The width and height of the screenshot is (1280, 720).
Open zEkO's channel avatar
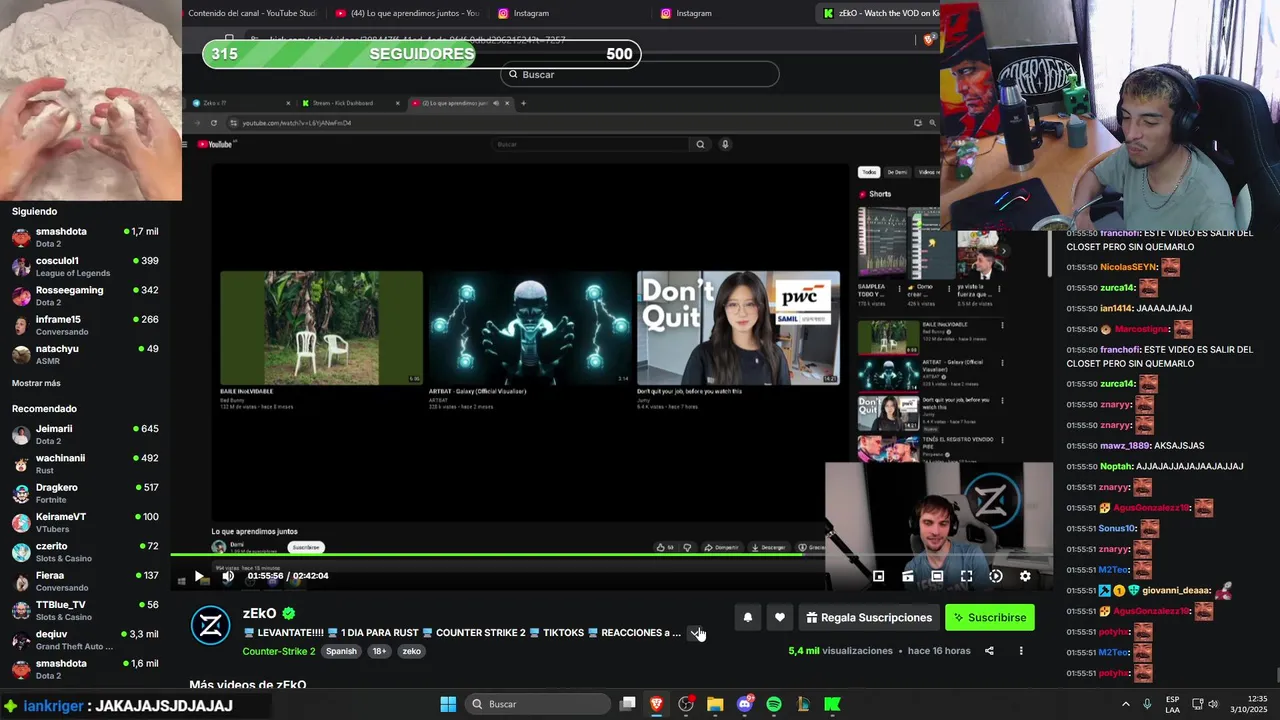click(x=210, y=625)
